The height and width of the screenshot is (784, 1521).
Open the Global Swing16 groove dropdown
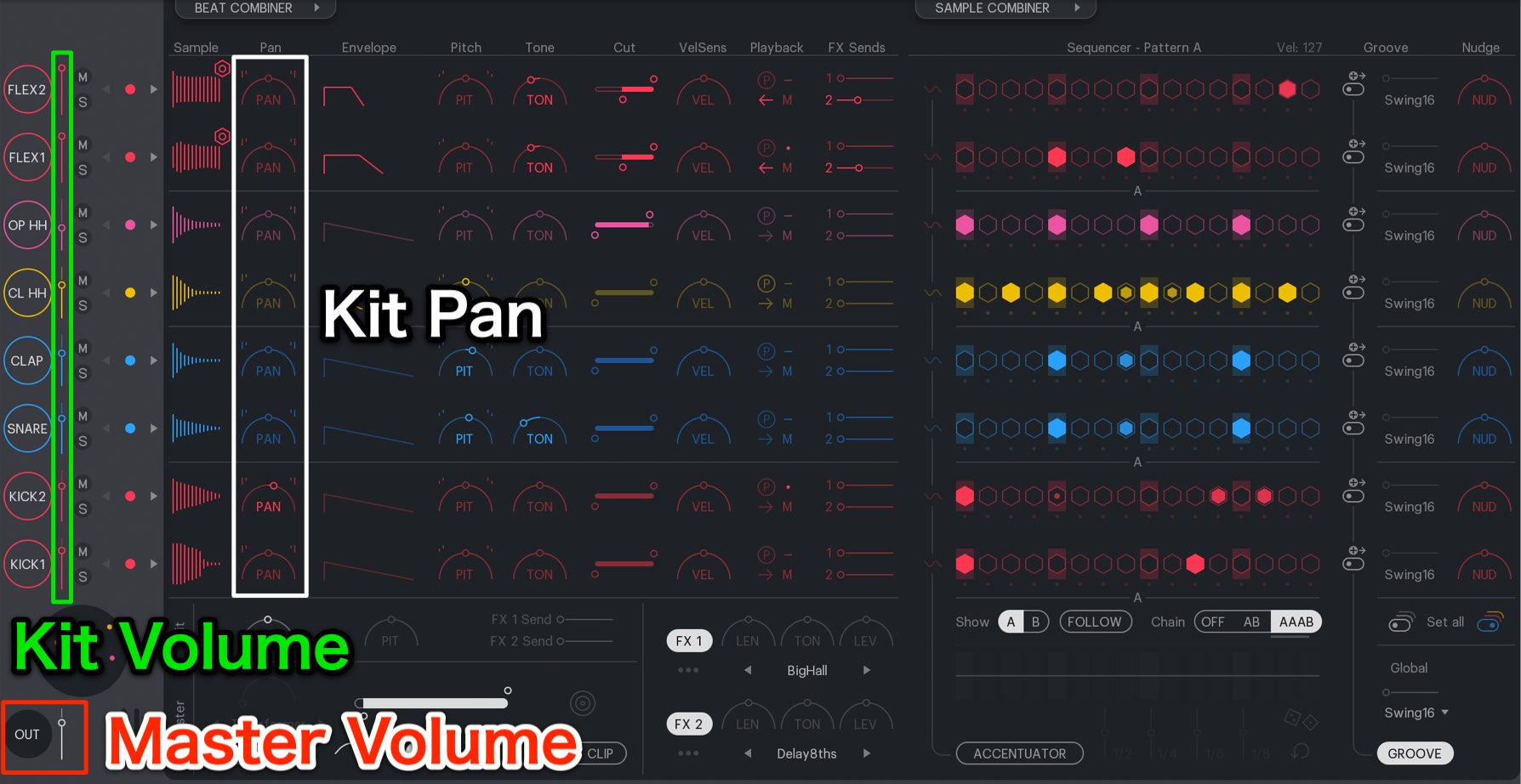tap(1416, 713)
